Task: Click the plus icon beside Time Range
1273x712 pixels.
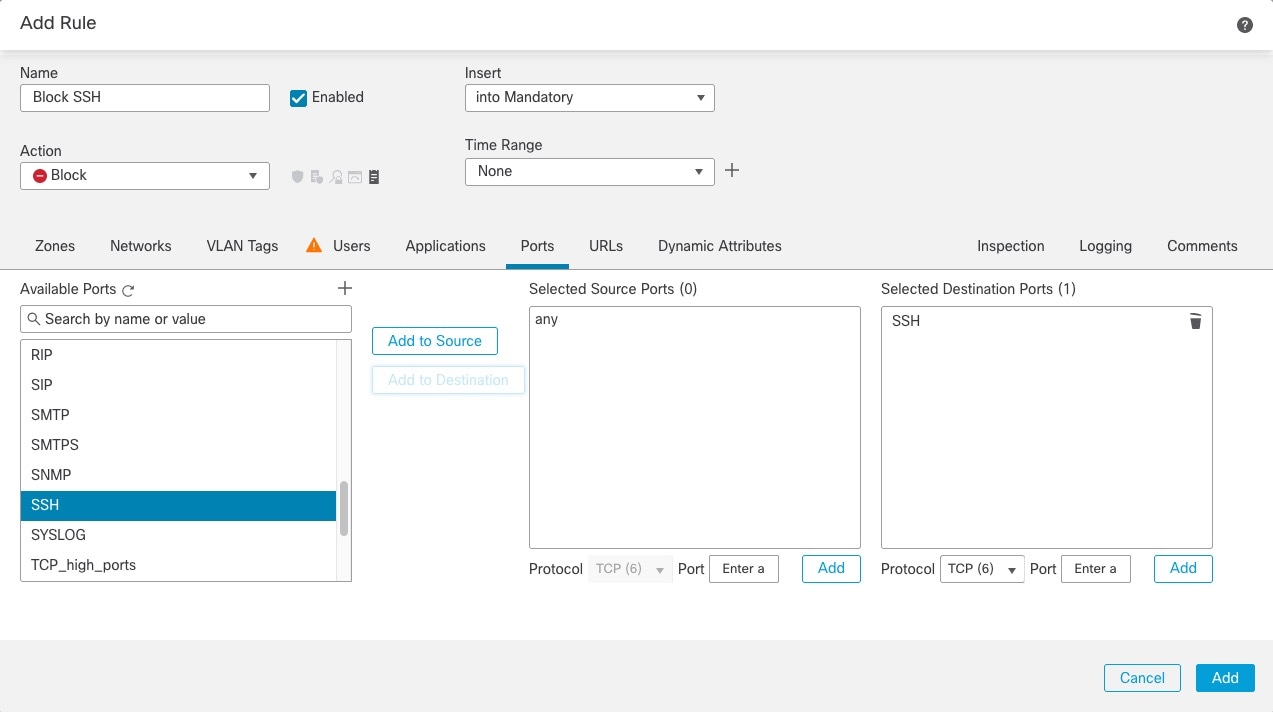Action: tap(731, 170)
